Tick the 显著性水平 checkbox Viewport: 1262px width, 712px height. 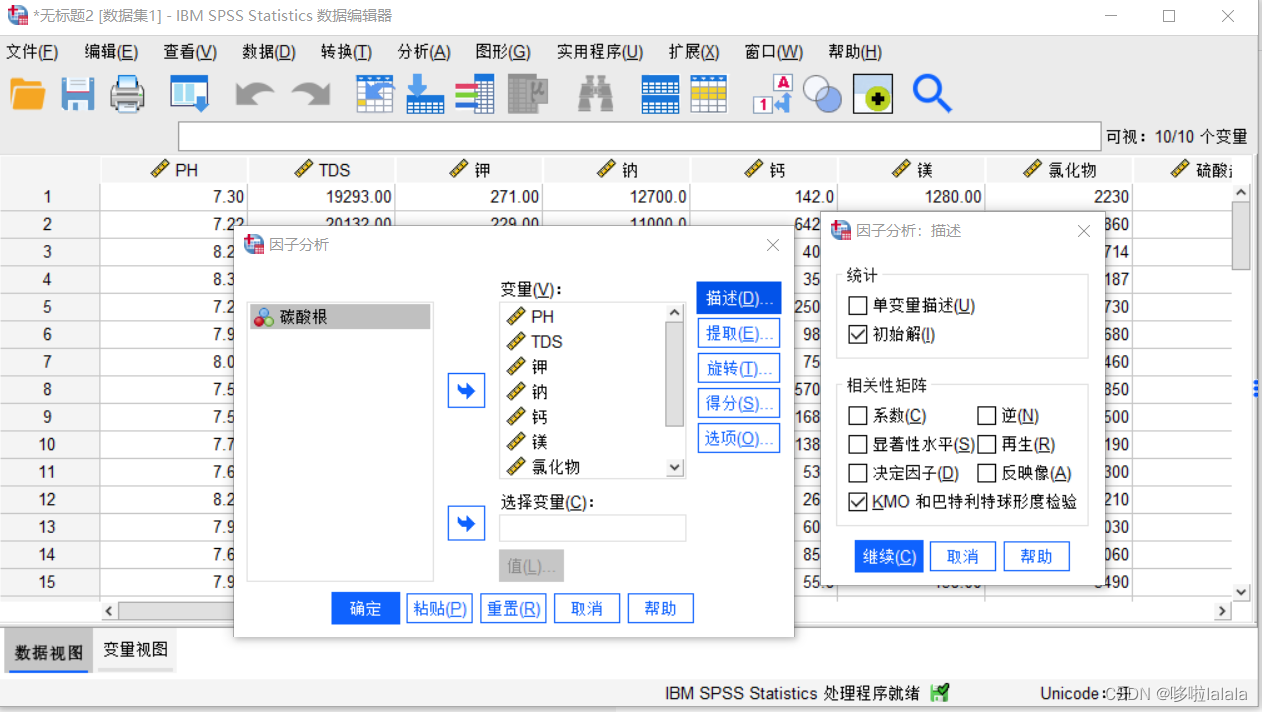pos(857,444)
